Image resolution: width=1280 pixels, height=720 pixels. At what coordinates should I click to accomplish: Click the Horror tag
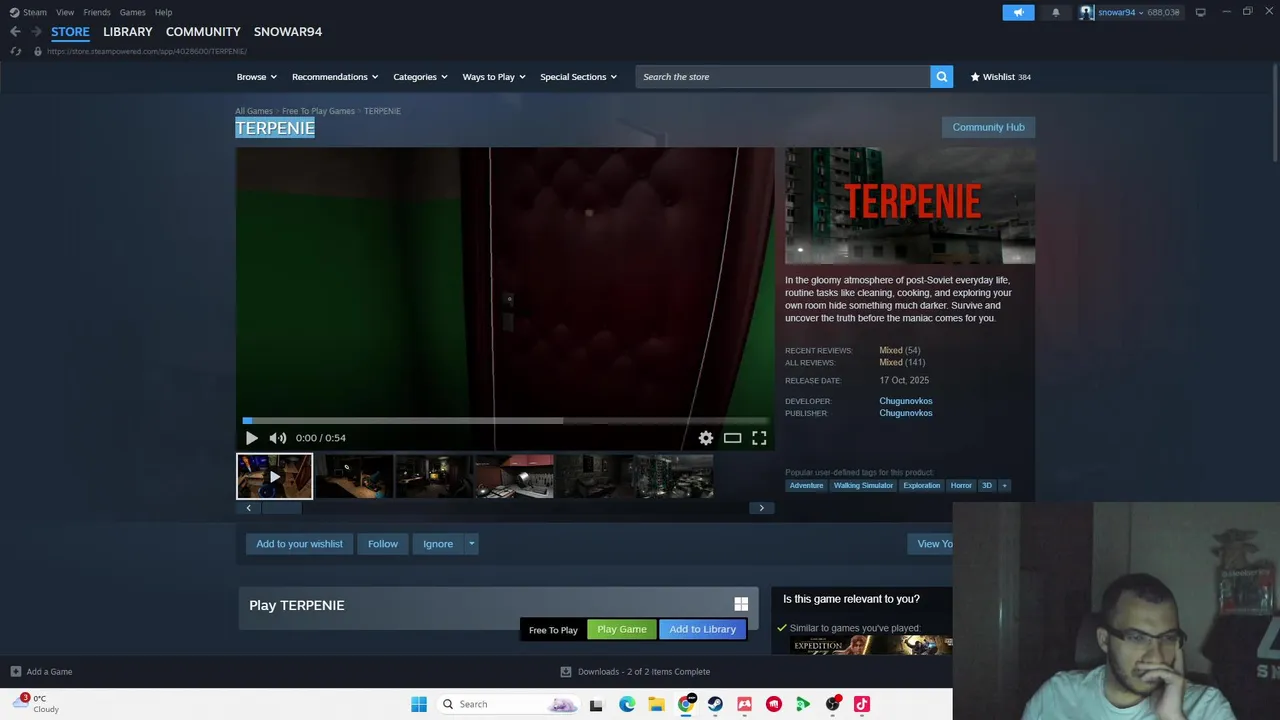tap(961, 485)
